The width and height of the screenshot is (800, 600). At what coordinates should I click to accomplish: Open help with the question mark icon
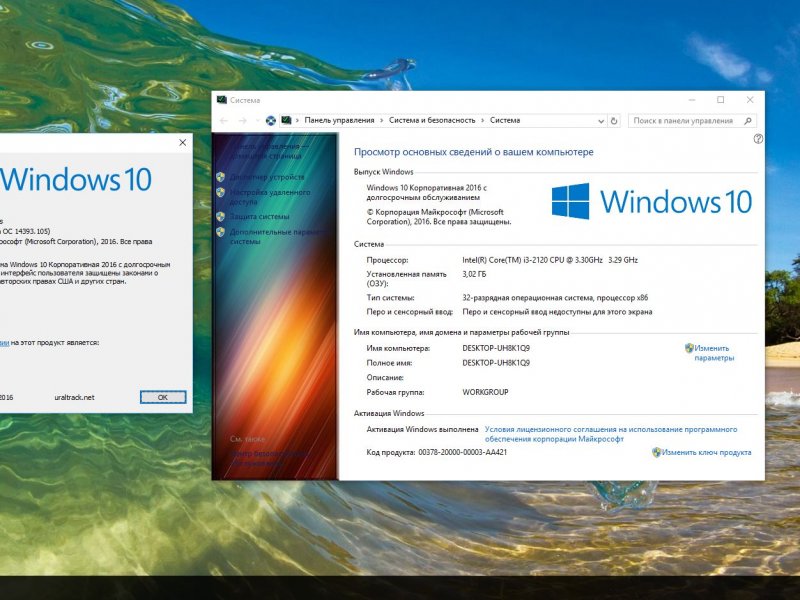[x=758, y=139]
